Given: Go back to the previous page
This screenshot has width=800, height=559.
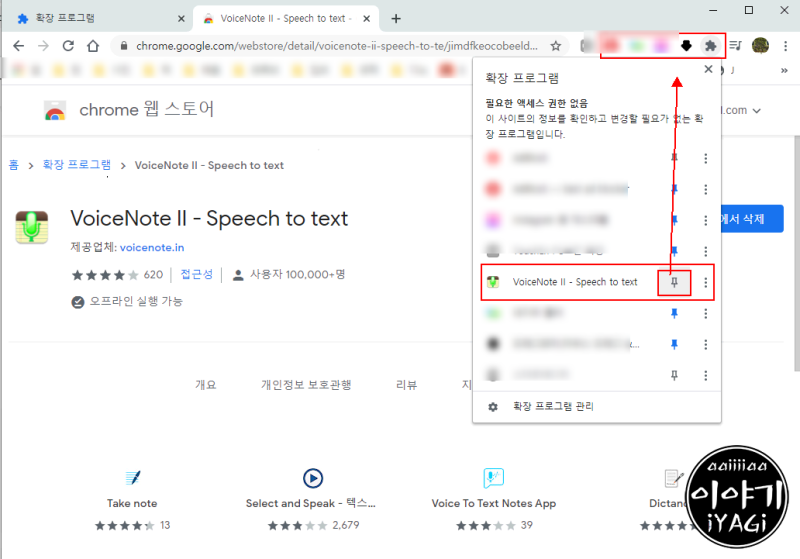Looking at the screenshot, I should (x=18, y=46).
